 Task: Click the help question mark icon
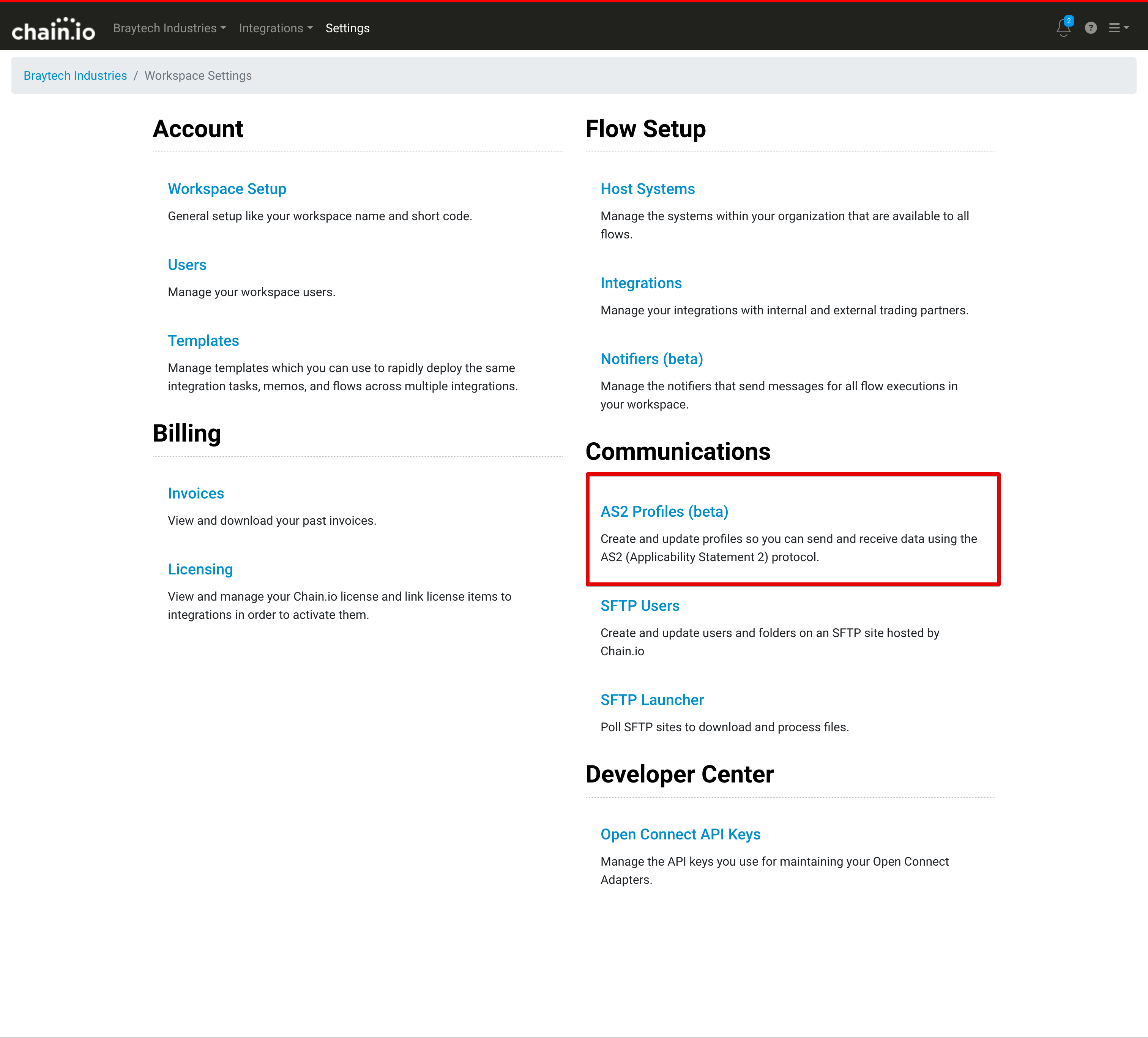click(1090, 28)
